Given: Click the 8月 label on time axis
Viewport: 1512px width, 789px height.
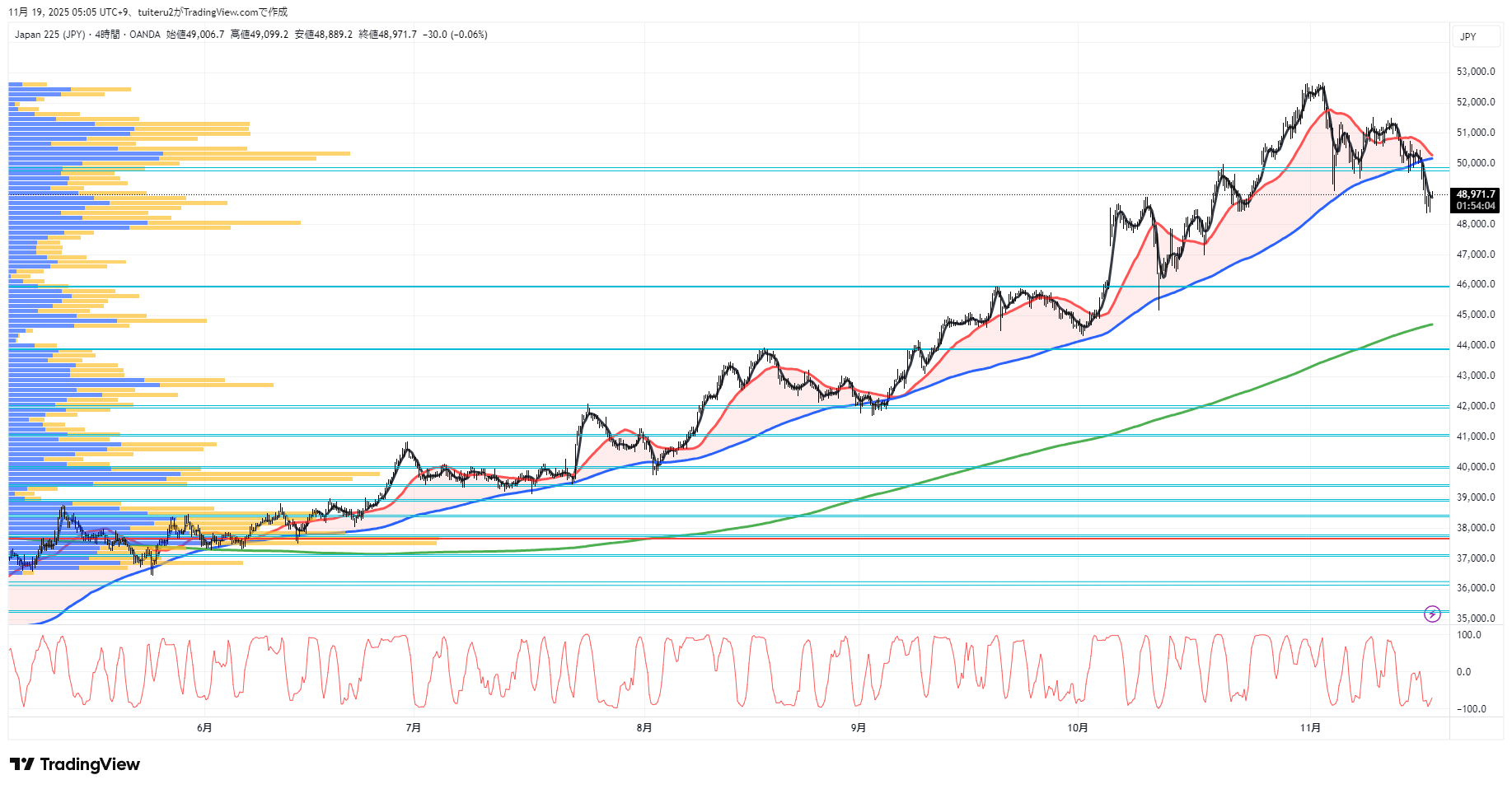Looking at the screenshot, I should click(x=644, y=727).
